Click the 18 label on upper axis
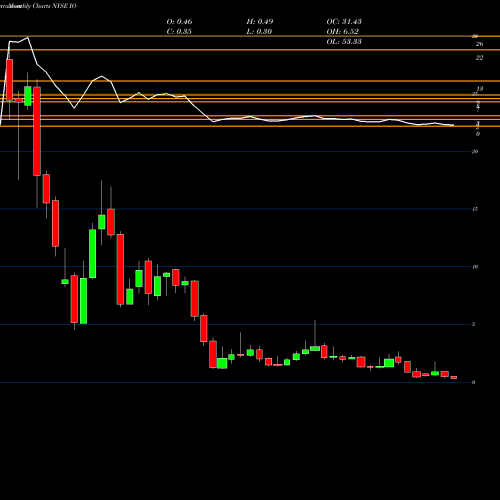This screenshot has width=500, height=500. point(480,89)
